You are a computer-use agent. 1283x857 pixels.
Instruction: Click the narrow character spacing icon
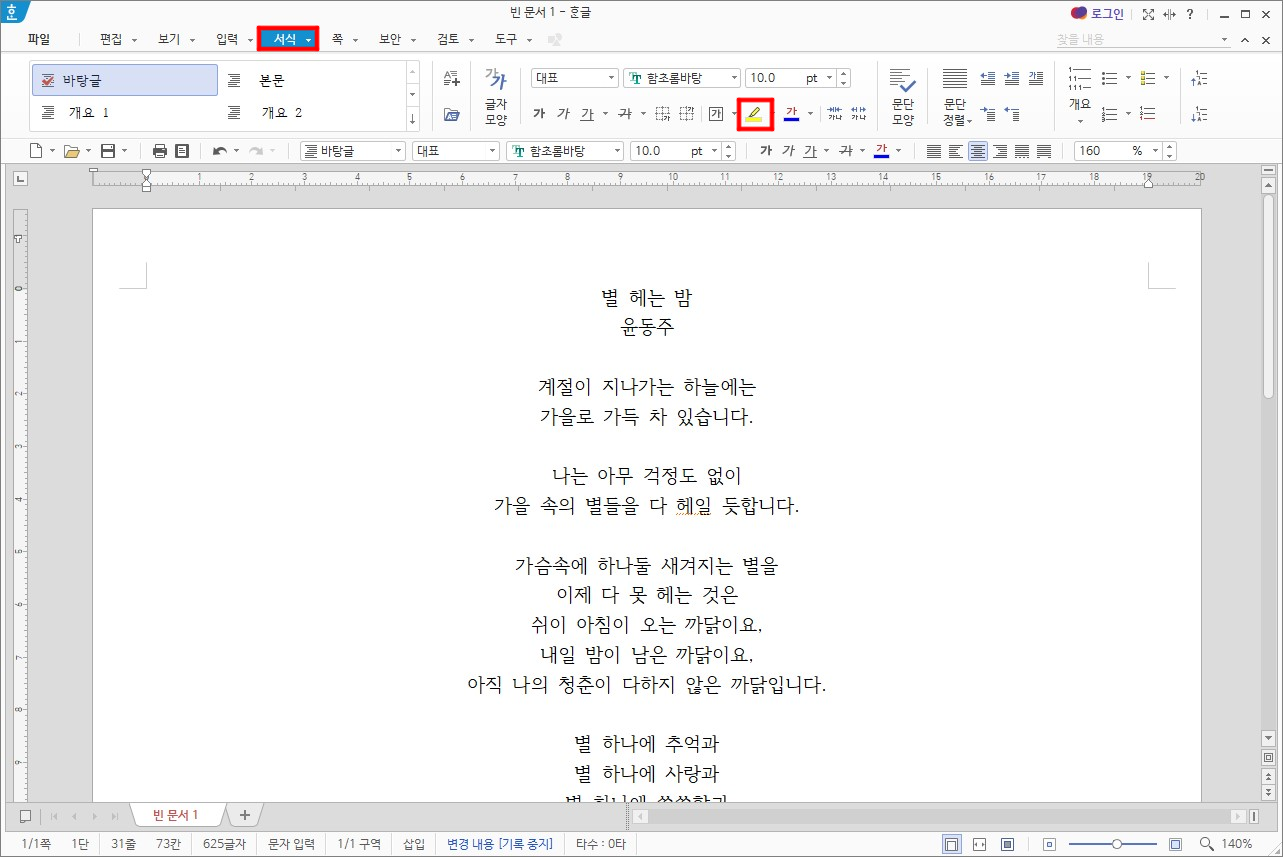point(835,113)
